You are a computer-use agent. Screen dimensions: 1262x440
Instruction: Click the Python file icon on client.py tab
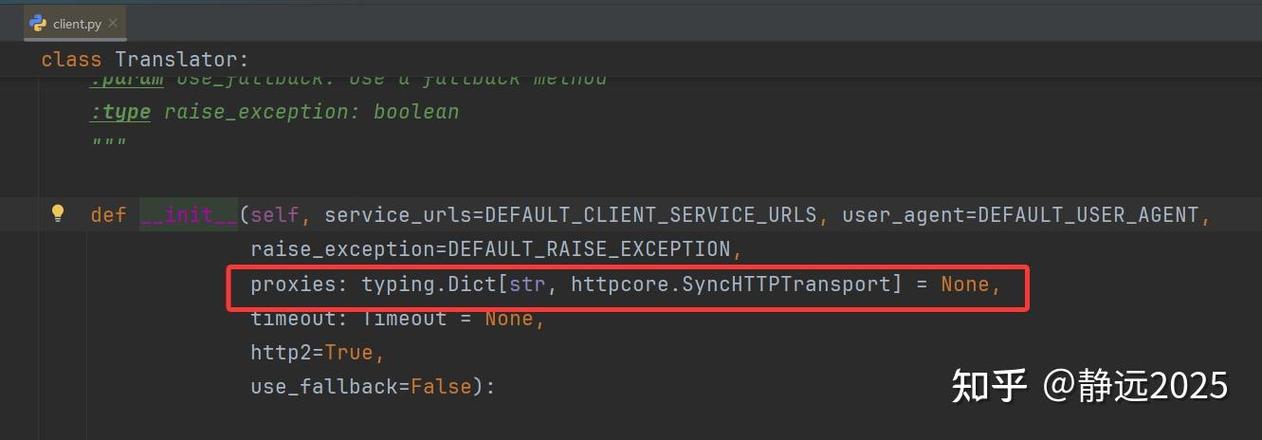(38, 23)
